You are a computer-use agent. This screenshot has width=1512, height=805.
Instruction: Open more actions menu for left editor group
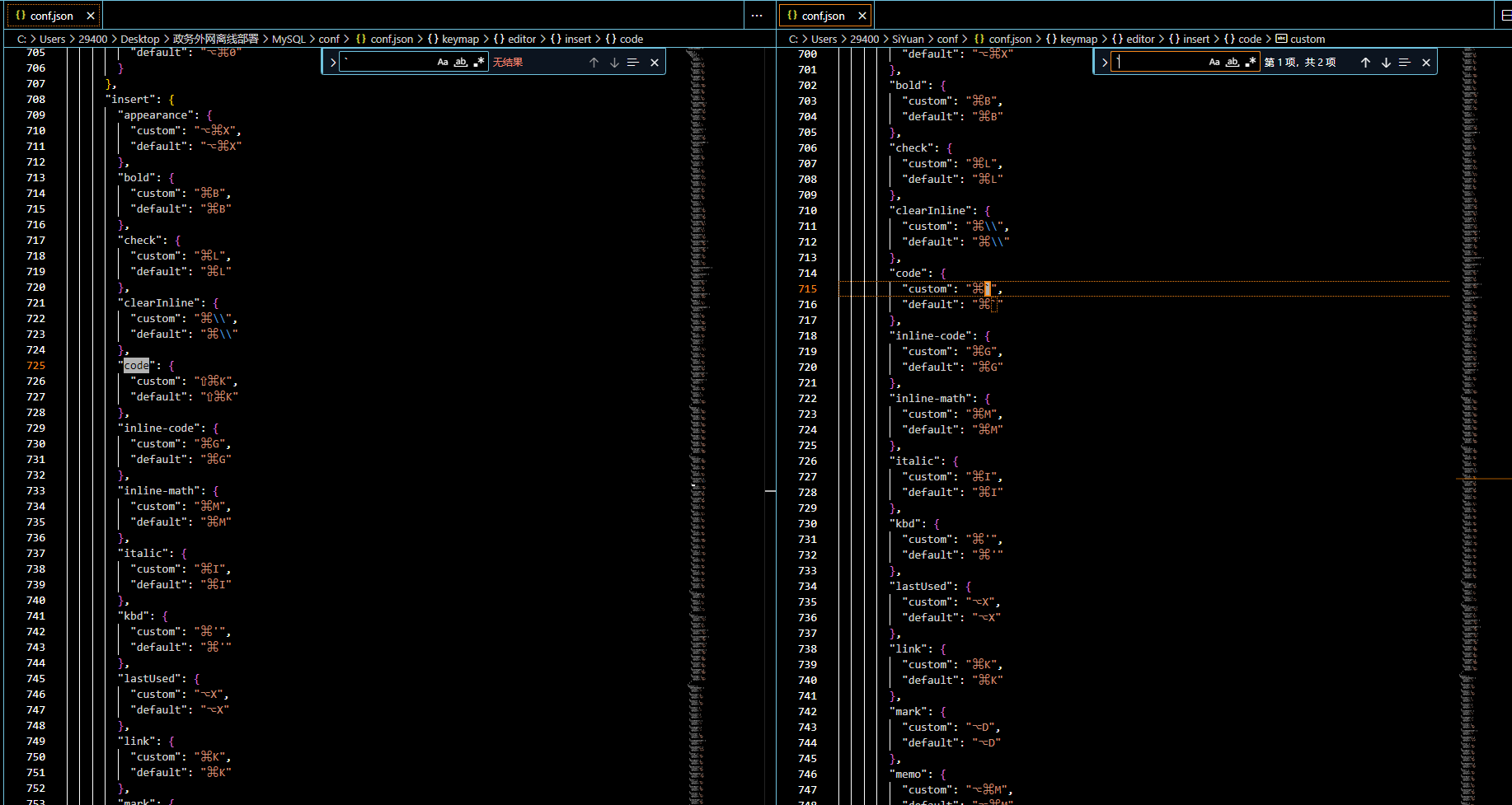[x=757, y=16]
